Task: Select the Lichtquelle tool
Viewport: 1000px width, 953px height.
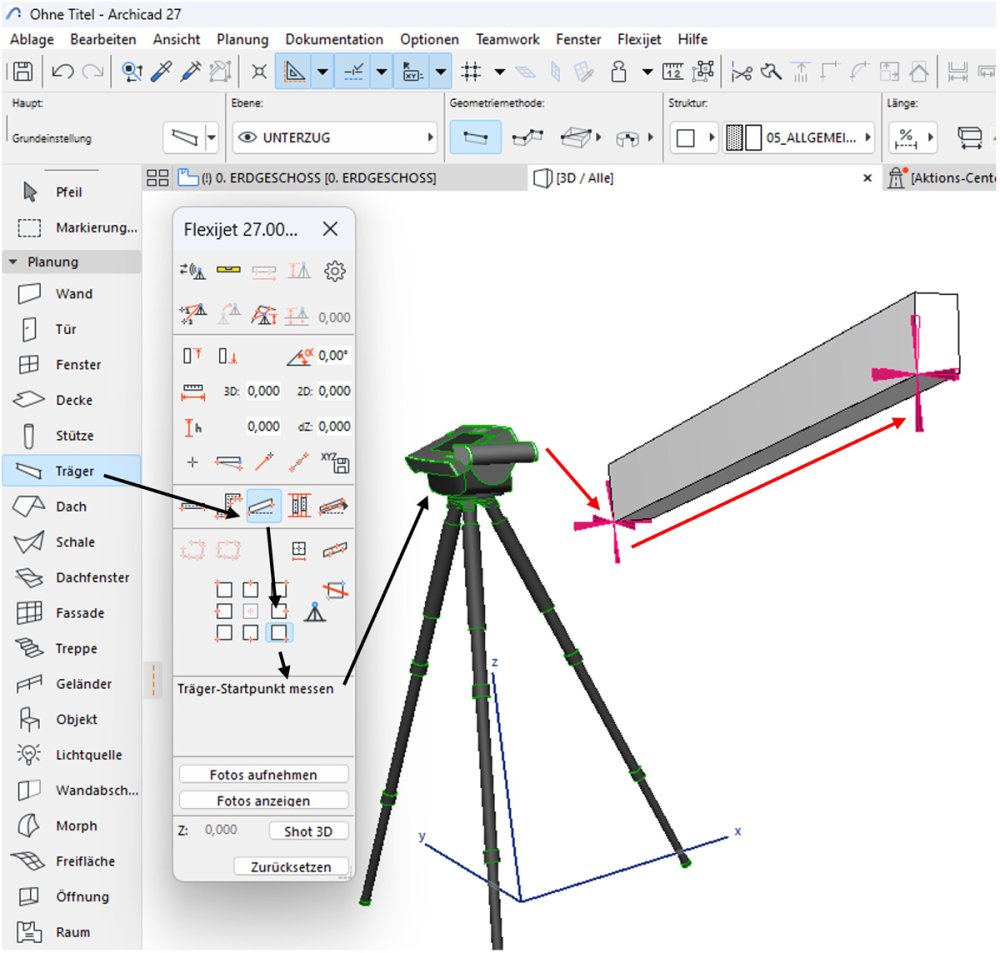Action: [71, 755]
